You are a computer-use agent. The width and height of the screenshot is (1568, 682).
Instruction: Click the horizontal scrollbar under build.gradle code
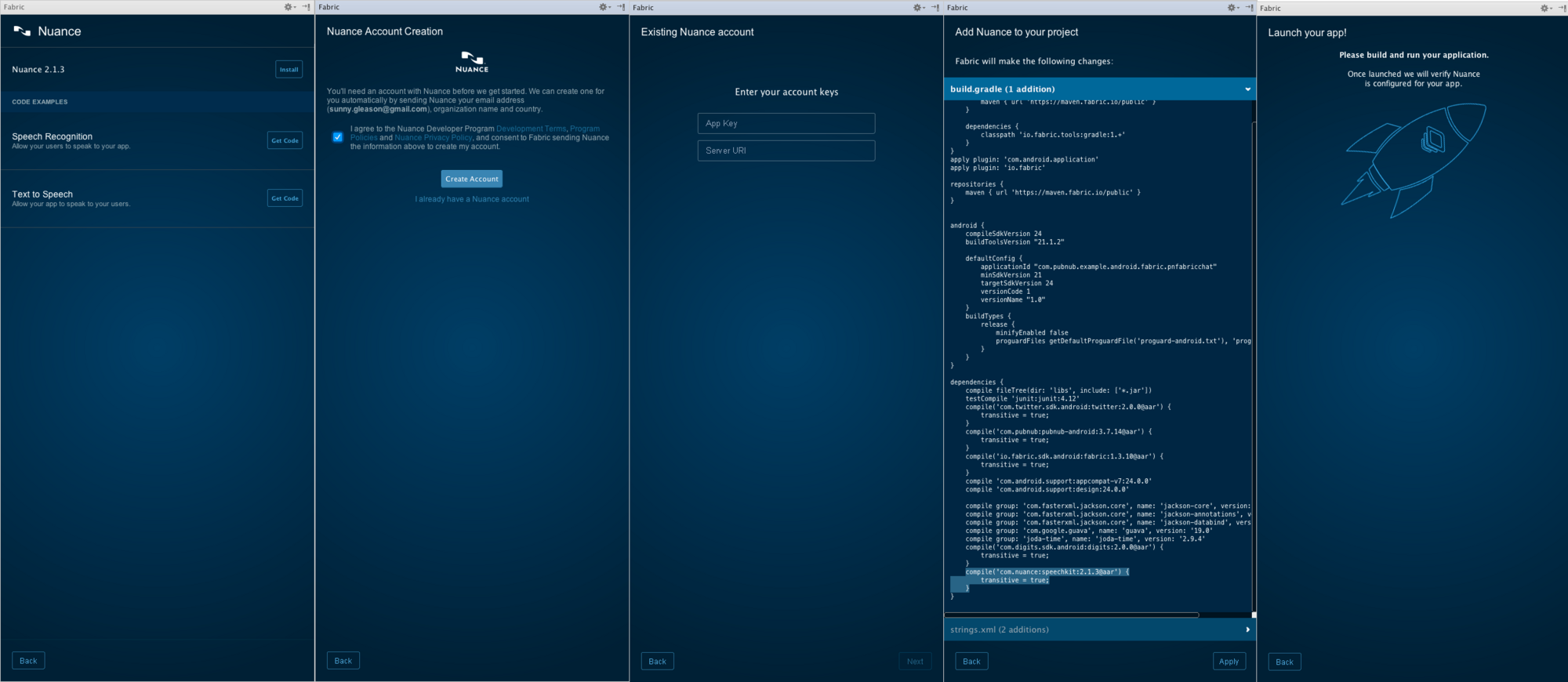(x=1071, y=615)
